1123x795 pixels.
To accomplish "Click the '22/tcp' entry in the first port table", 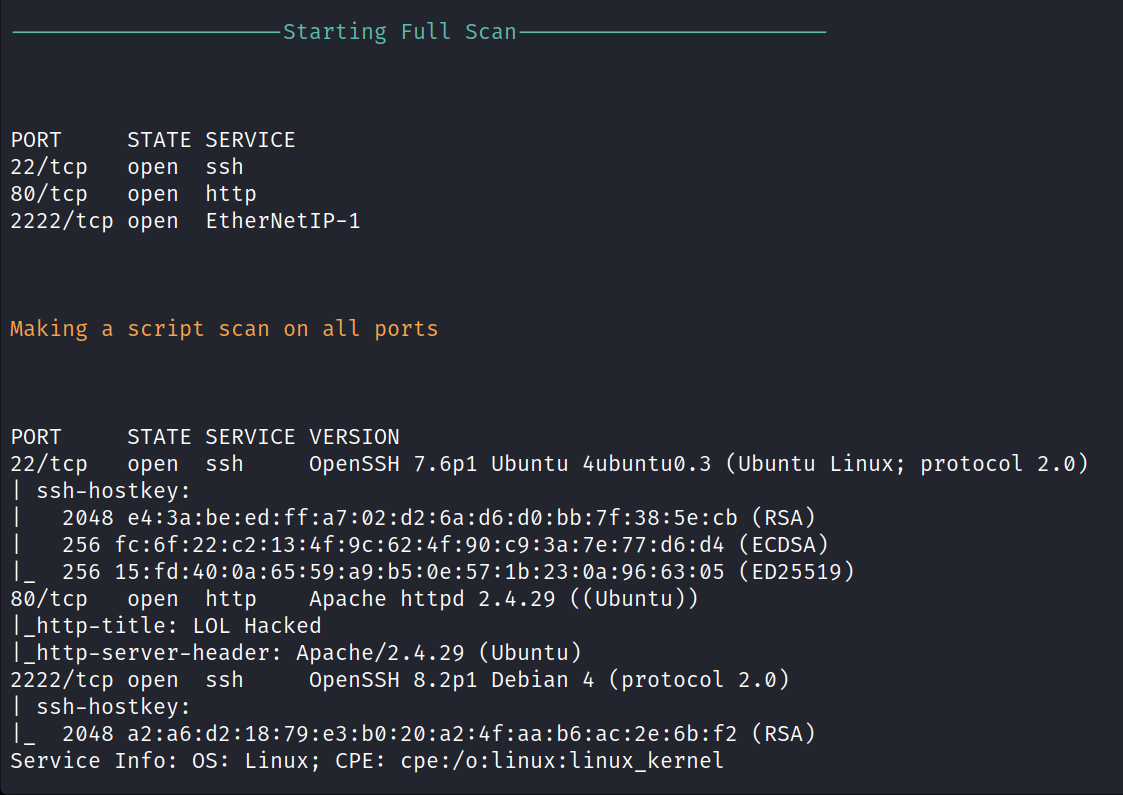I will click(x=49, y=167).
